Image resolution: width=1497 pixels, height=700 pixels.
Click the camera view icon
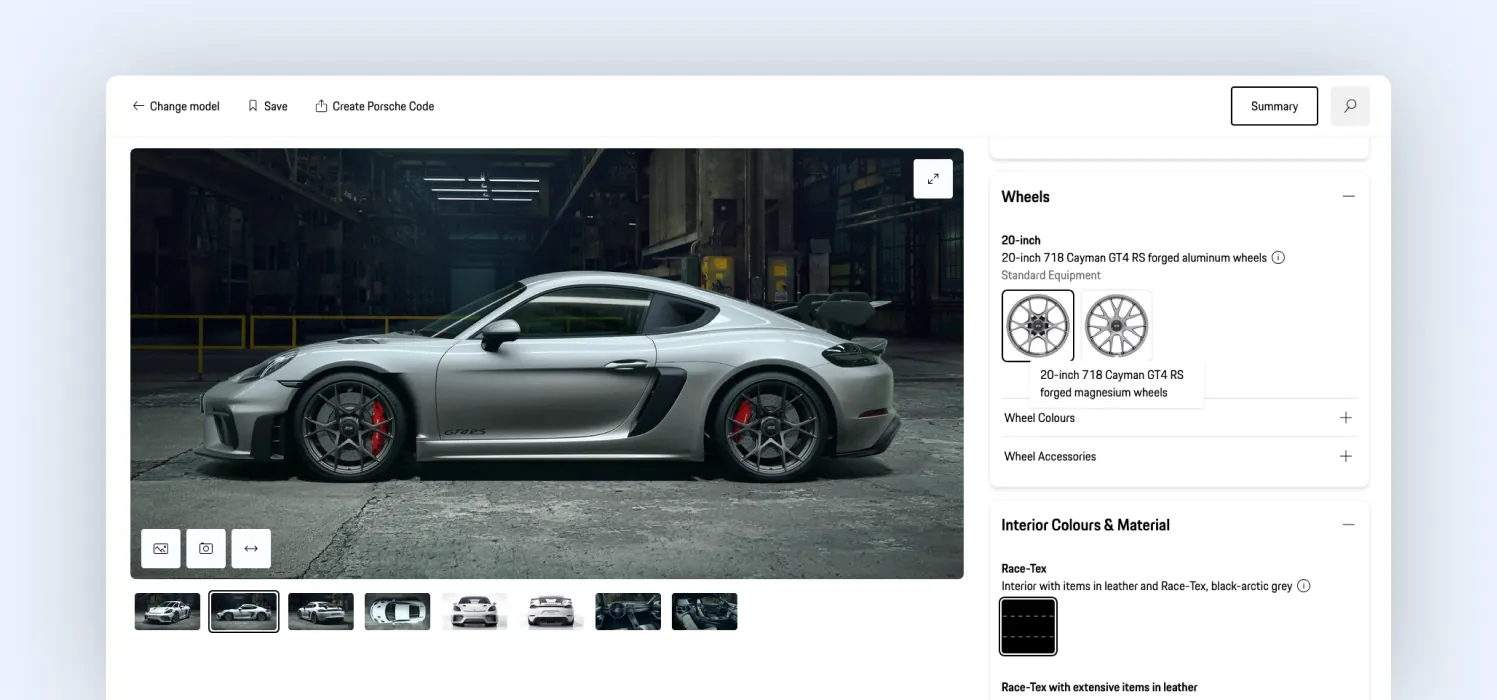[x=206, y=549]
